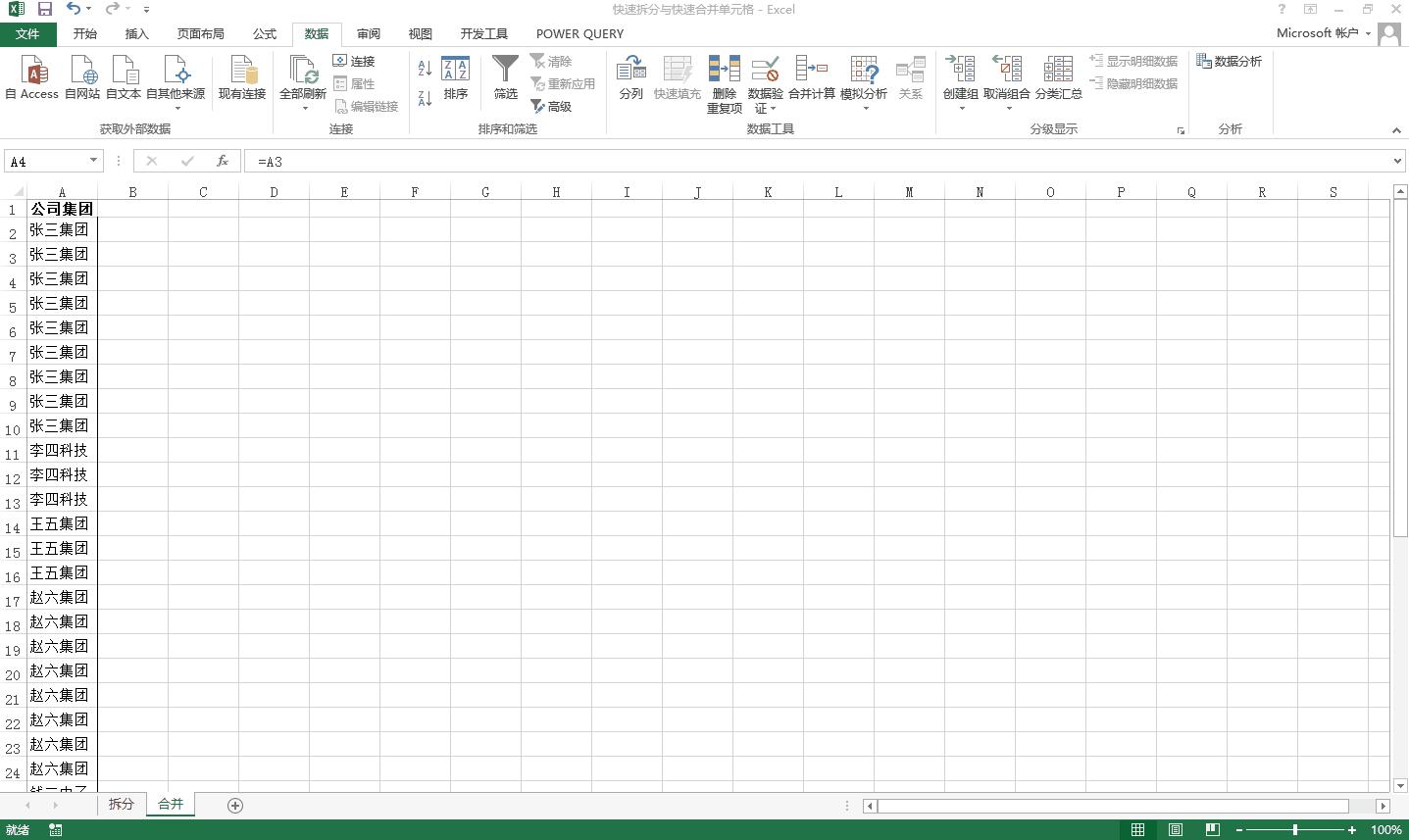Go to the POWER QUERY tab
The image size is (1409, 840).
tap(579, 33)
